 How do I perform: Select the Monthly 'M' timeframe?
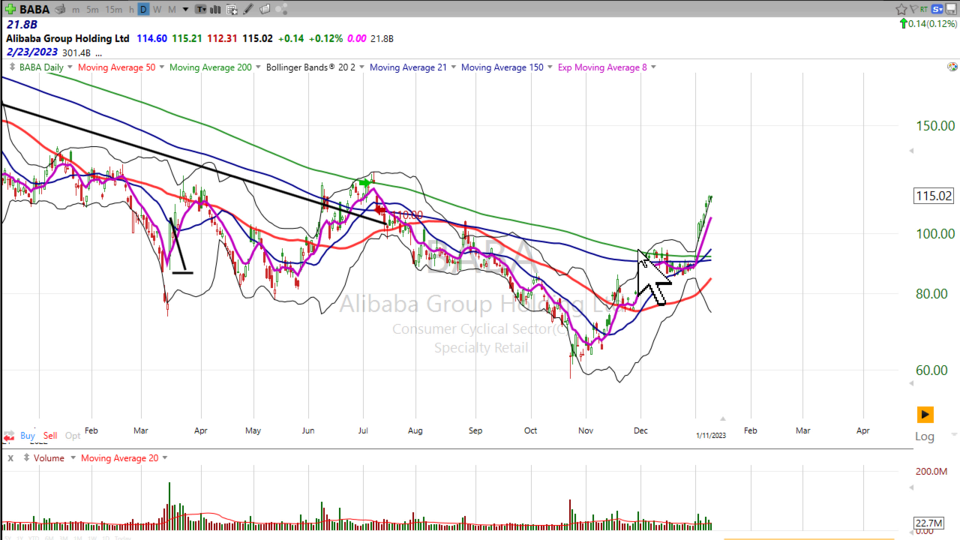pyautogui.click(x=172, y=9)
